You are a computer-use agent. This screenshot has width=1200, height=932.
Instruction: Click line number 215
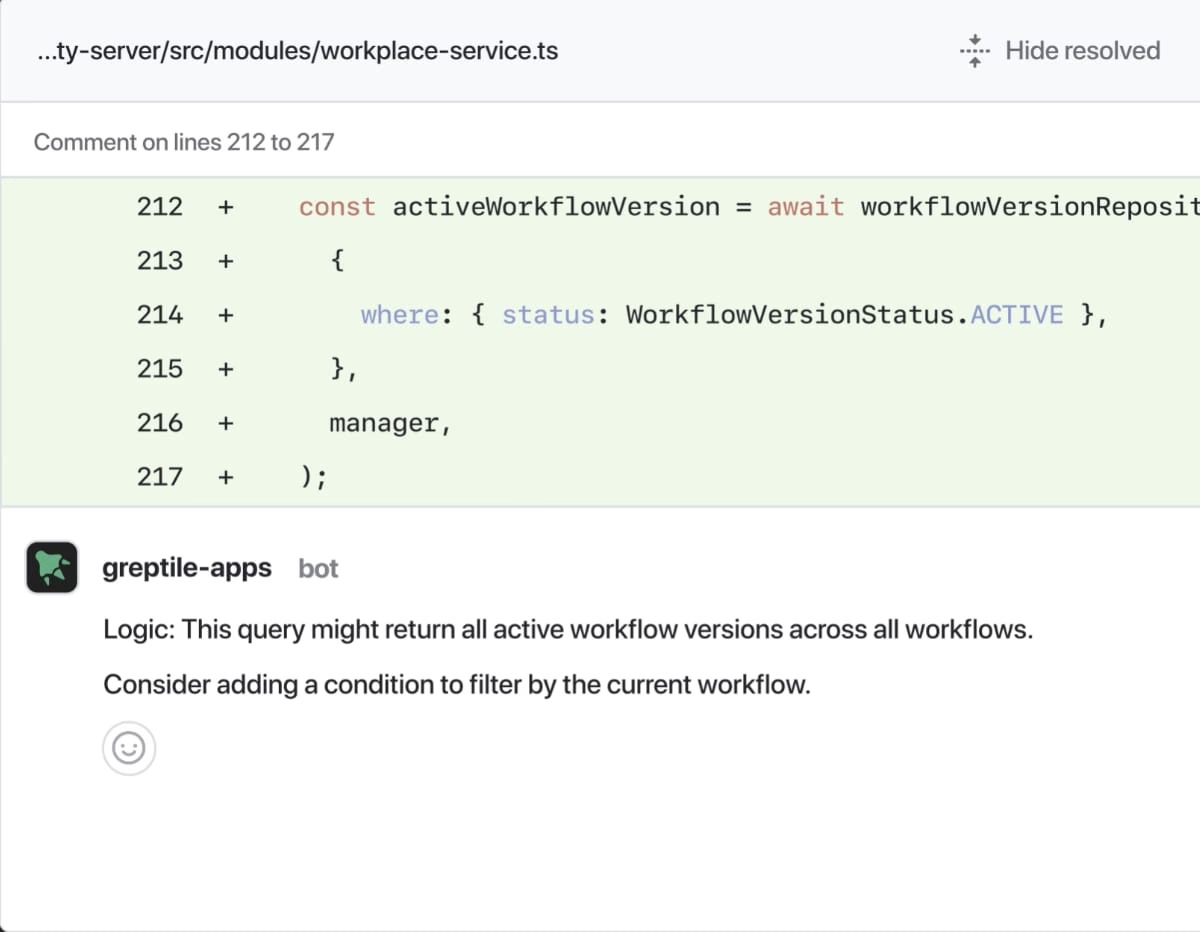tap(160, 369)
